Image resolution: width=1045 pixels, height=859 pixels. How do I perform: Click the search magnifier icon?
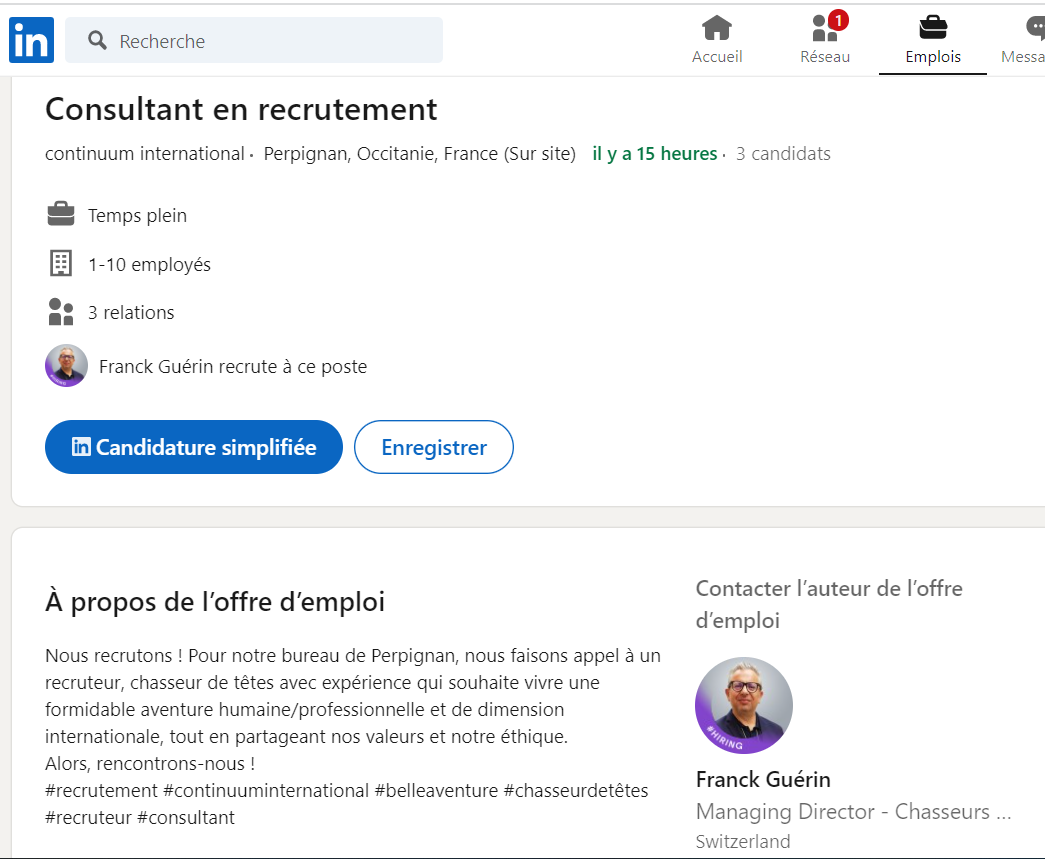click(97, 41)
